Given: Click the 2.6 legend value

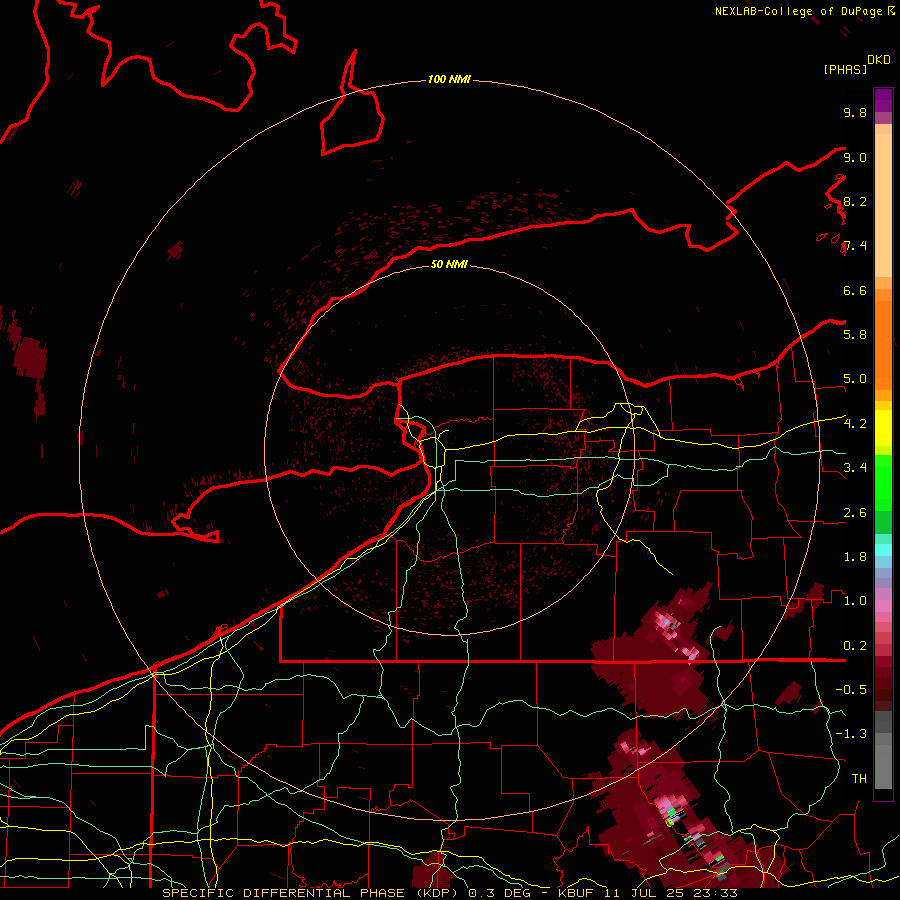Looking at the screenshot, I should click(x=855, y=513).
